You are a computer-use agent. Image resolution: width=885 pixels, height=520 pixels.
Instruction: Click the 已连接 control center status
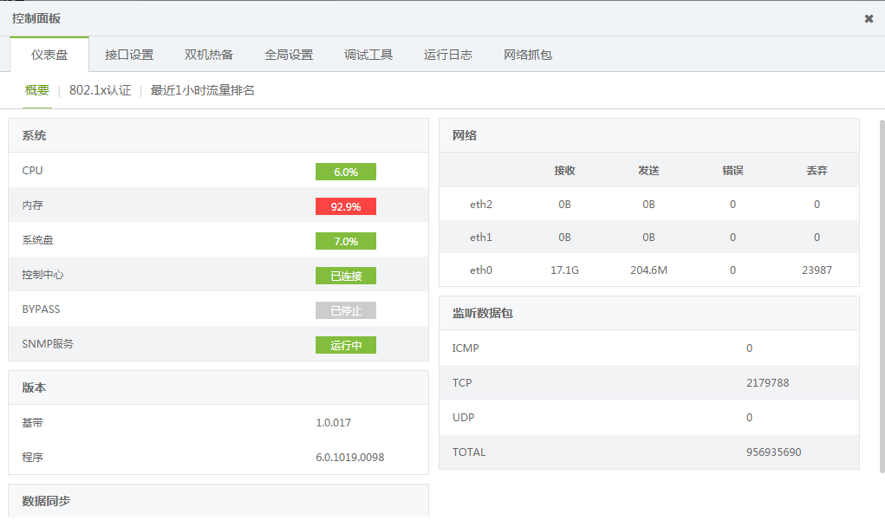345,276
